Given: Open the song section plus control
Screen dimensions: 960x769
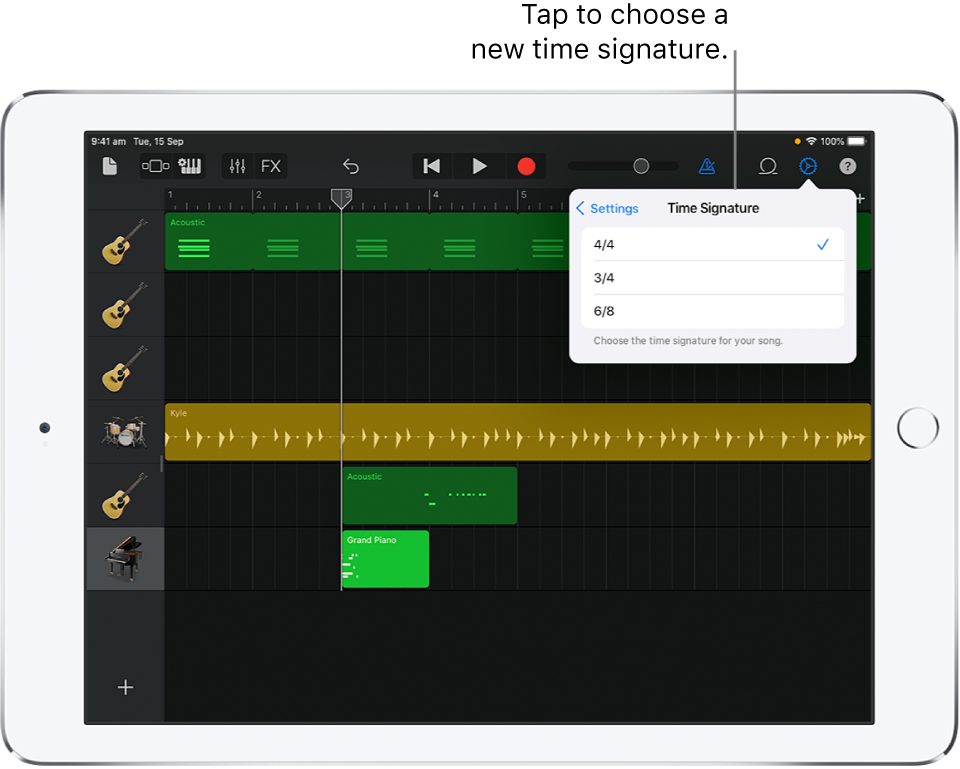Looking at the screenshot, I should click(x=859, y=198).
